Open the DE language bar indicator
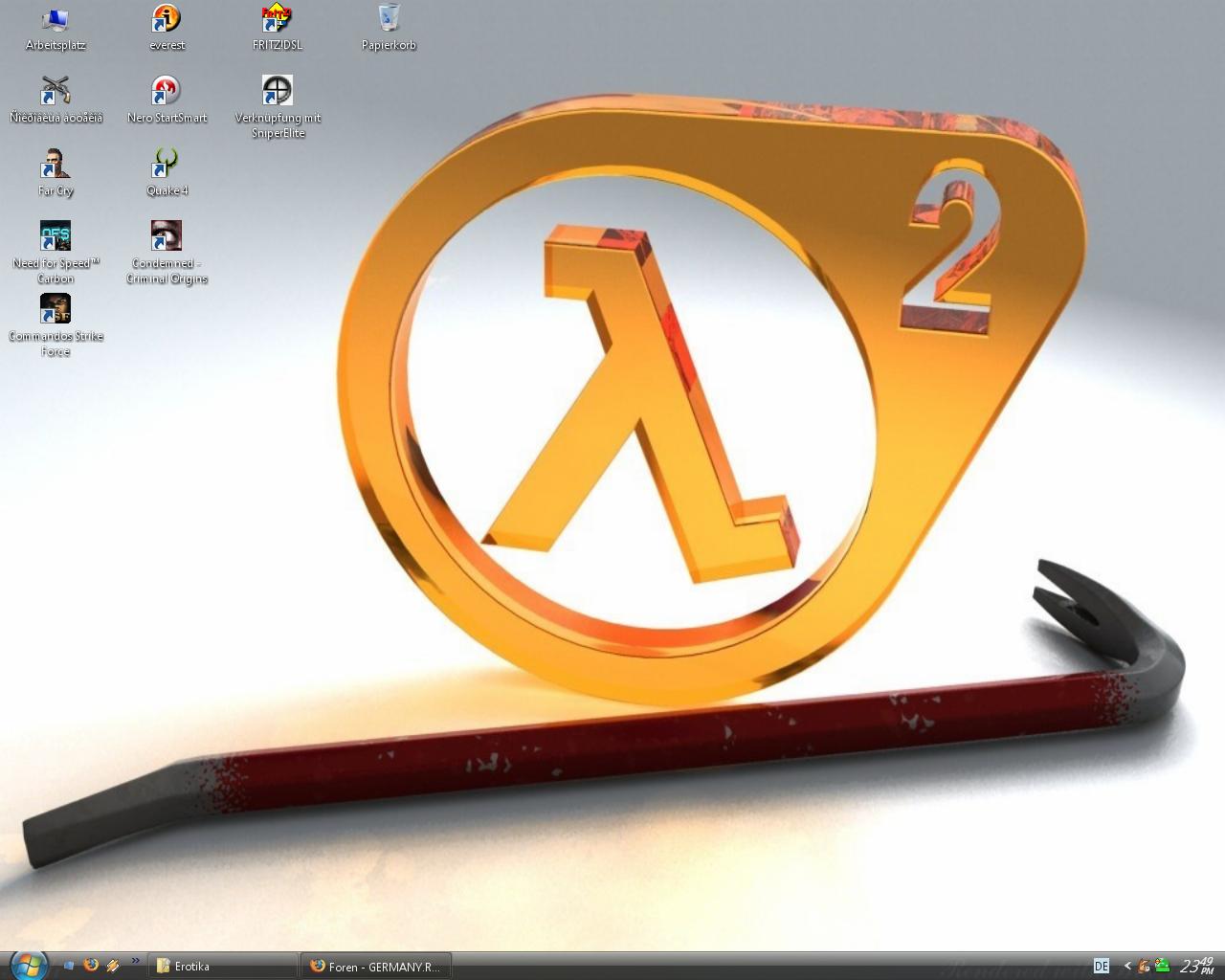This screenshot has height=980, width=1225. [1102, 967]
